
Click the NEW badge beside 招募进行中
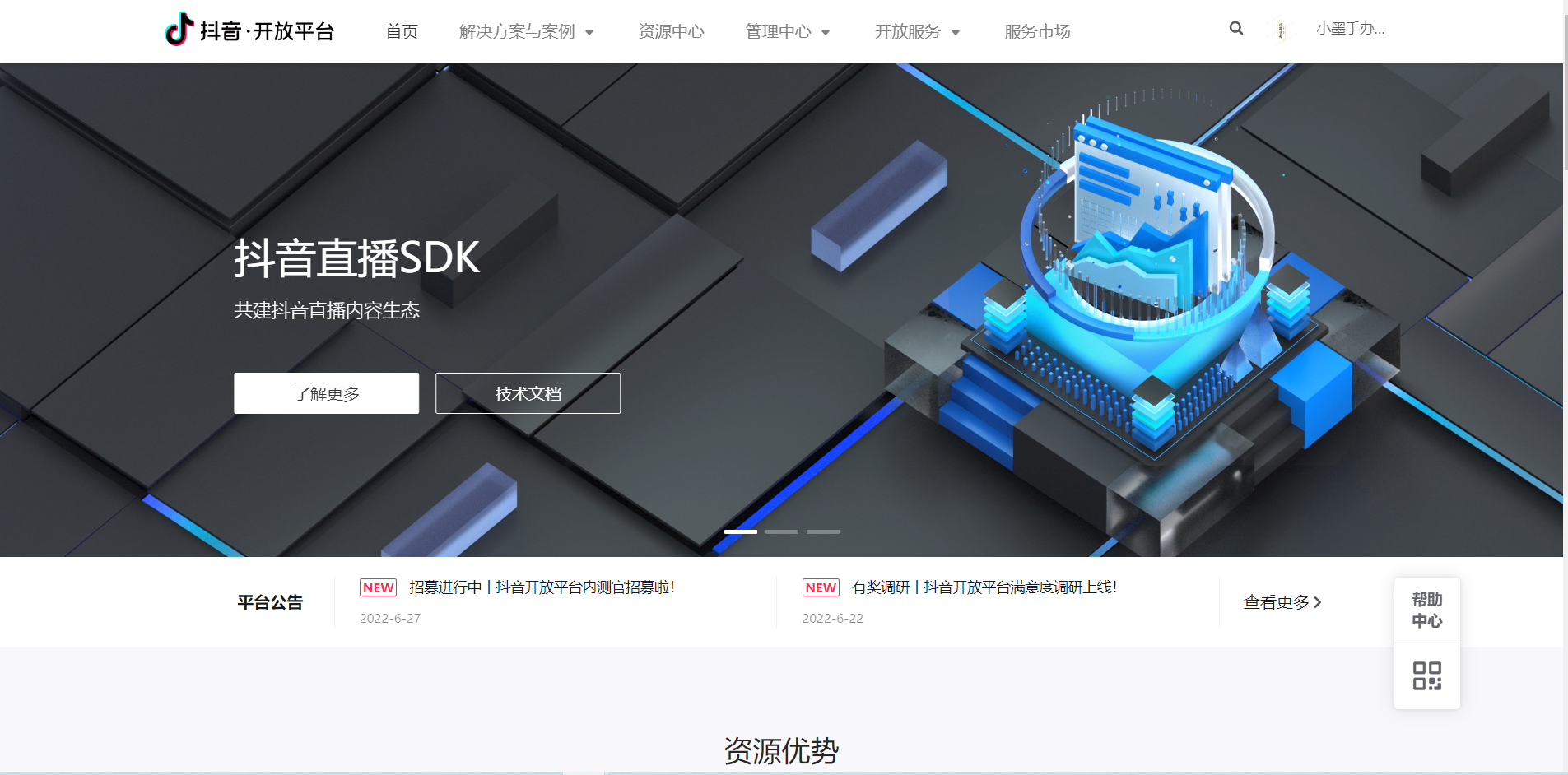point(378,587)
